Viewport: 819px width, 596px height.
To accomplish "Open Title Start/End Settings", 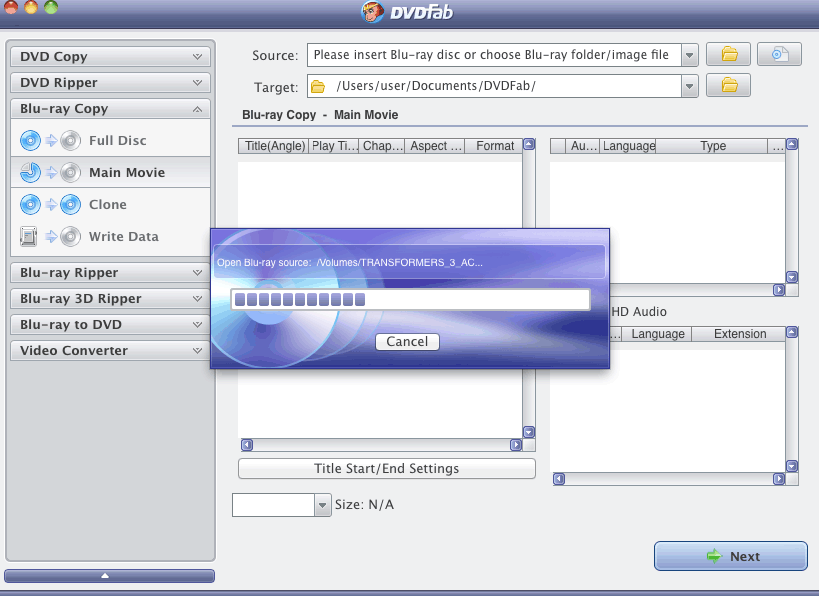I will [x=387, y=469].
